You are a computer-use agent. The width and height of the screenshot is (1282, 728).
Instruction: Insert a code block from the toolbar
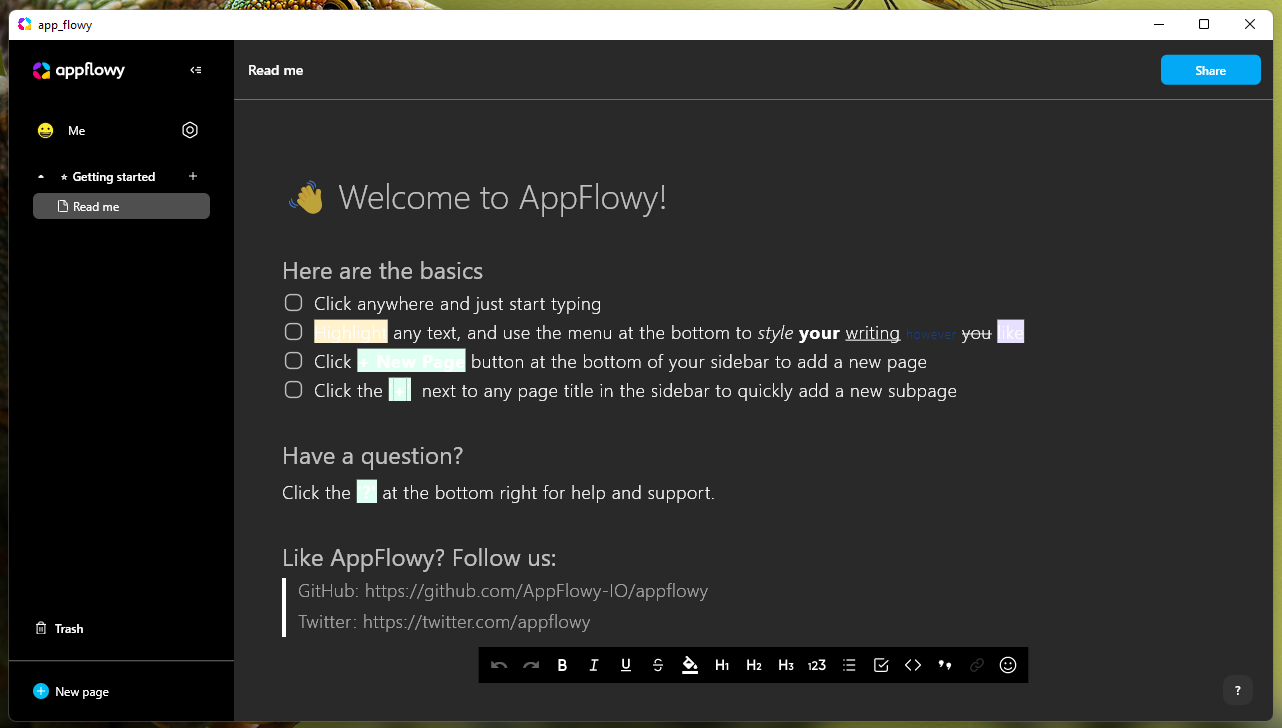[913, 664]
